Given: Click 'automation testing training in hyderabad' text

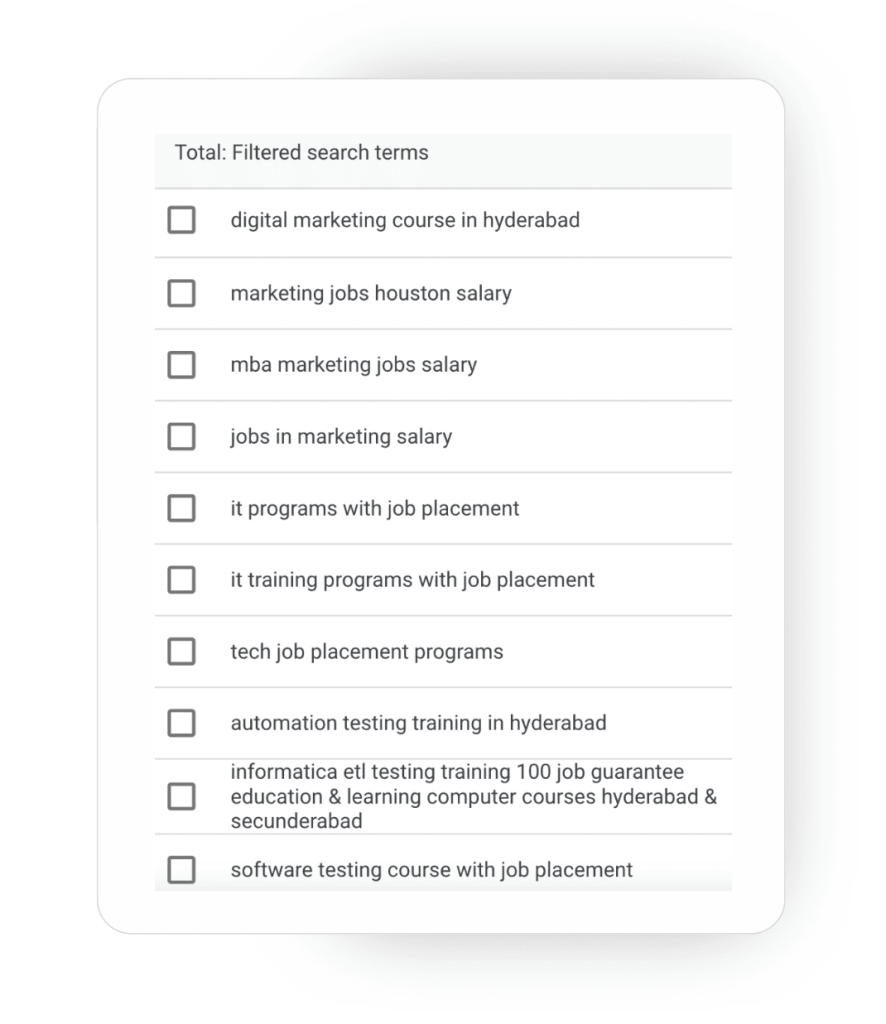Looking at the screenshot, I should click(x=418, y=723).
